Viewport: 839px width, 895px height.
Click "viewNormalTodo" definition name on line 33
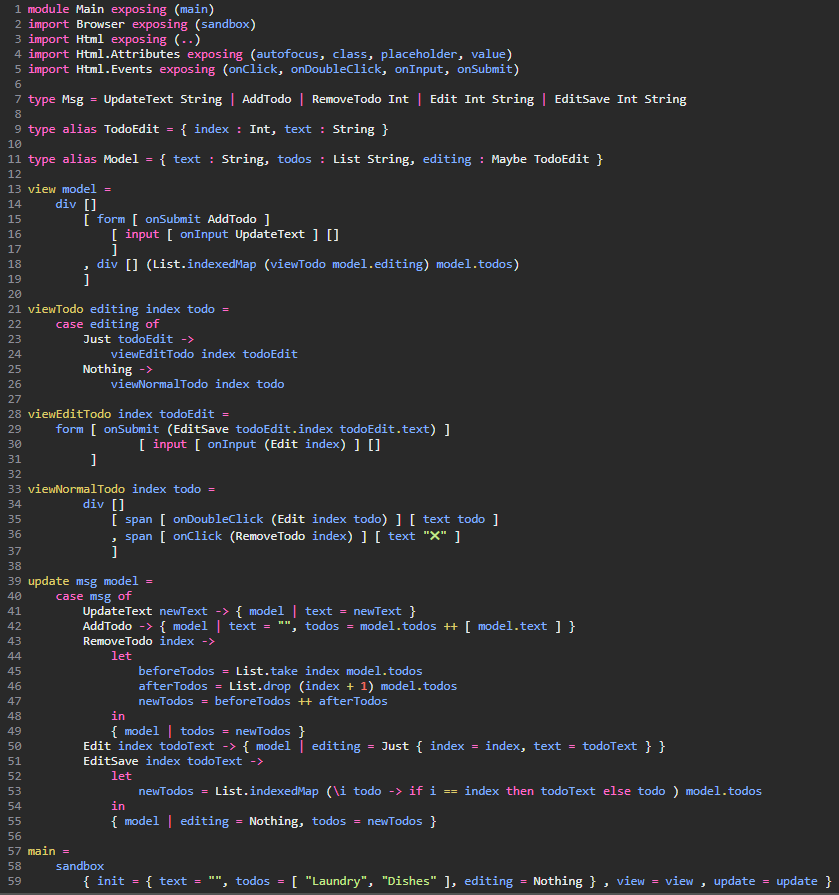point(76,489)
